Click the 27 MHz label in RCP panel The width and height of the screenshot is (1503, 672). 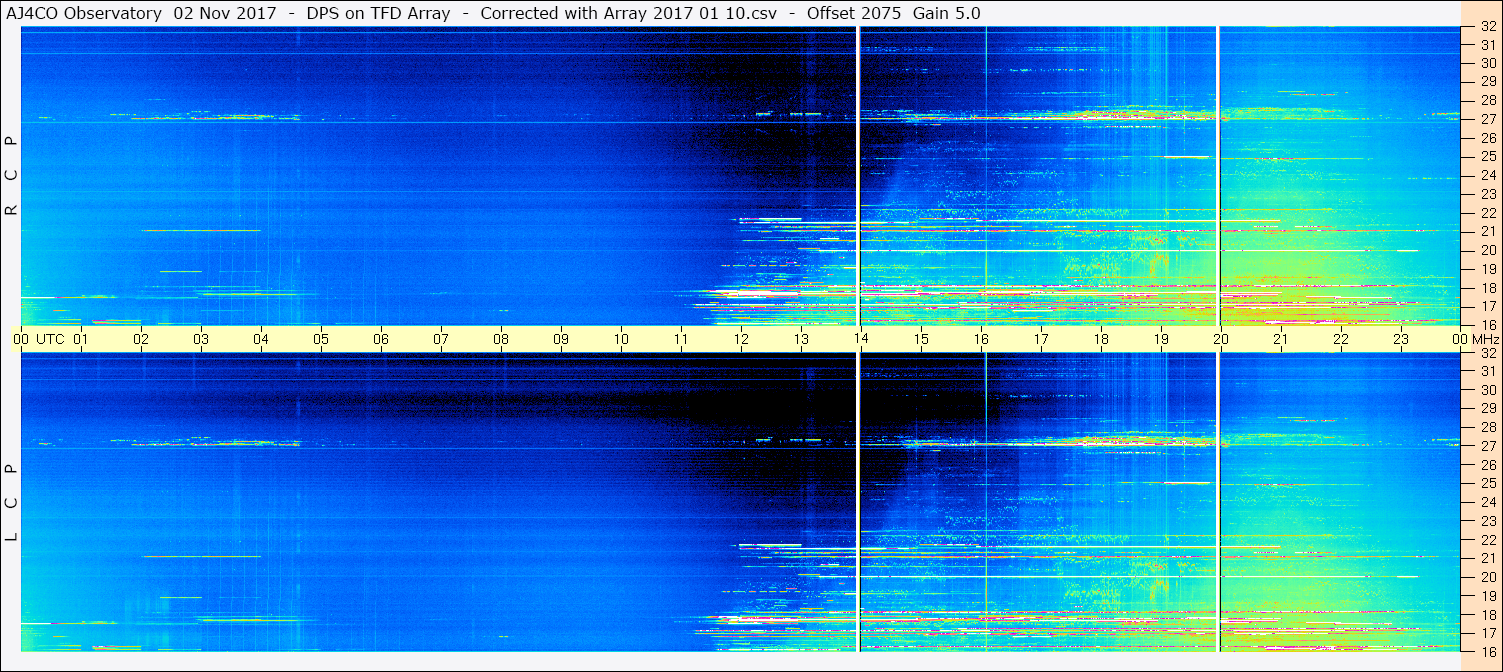tap(1487, 119)
